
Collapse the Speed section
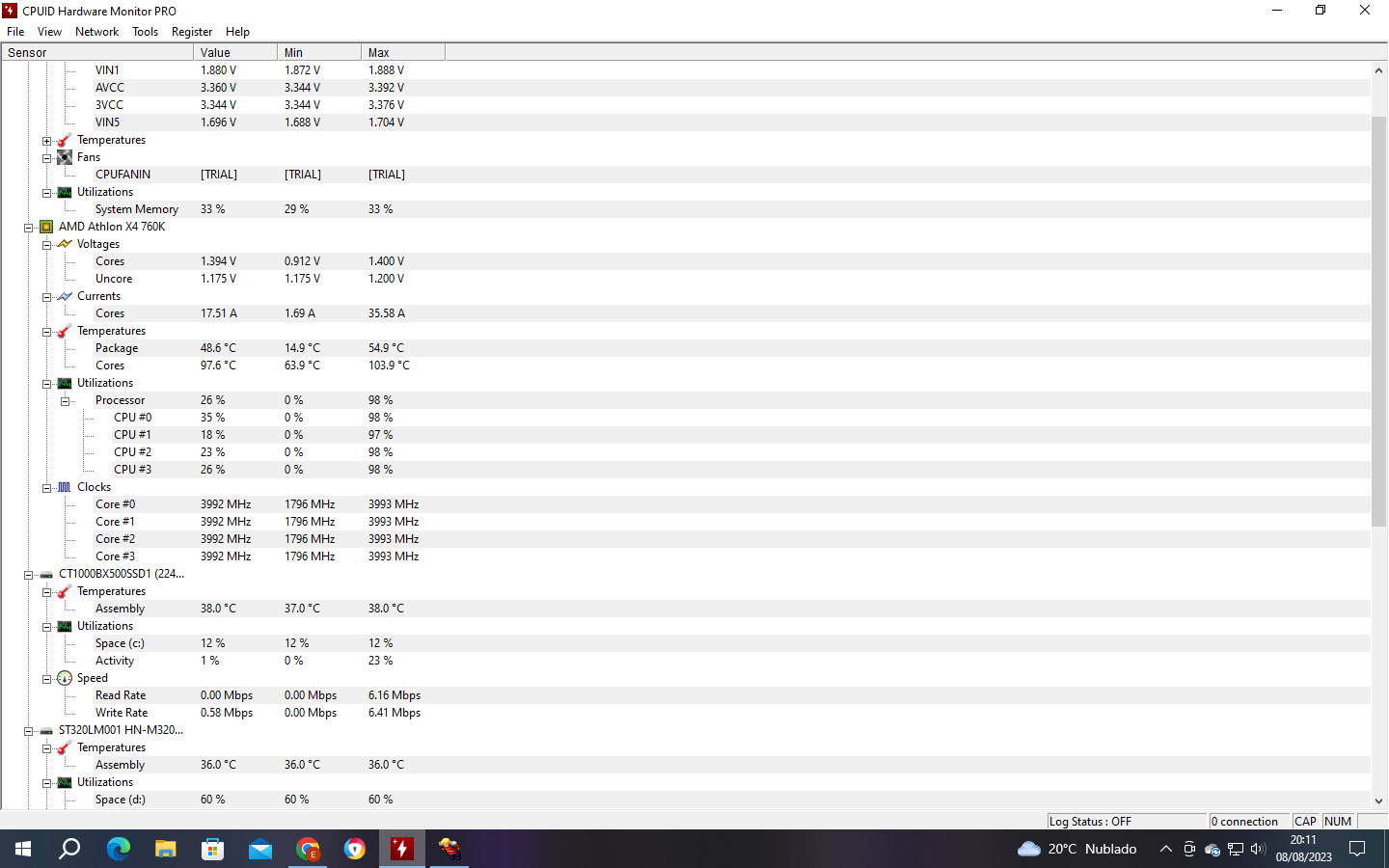click(46, 679)
